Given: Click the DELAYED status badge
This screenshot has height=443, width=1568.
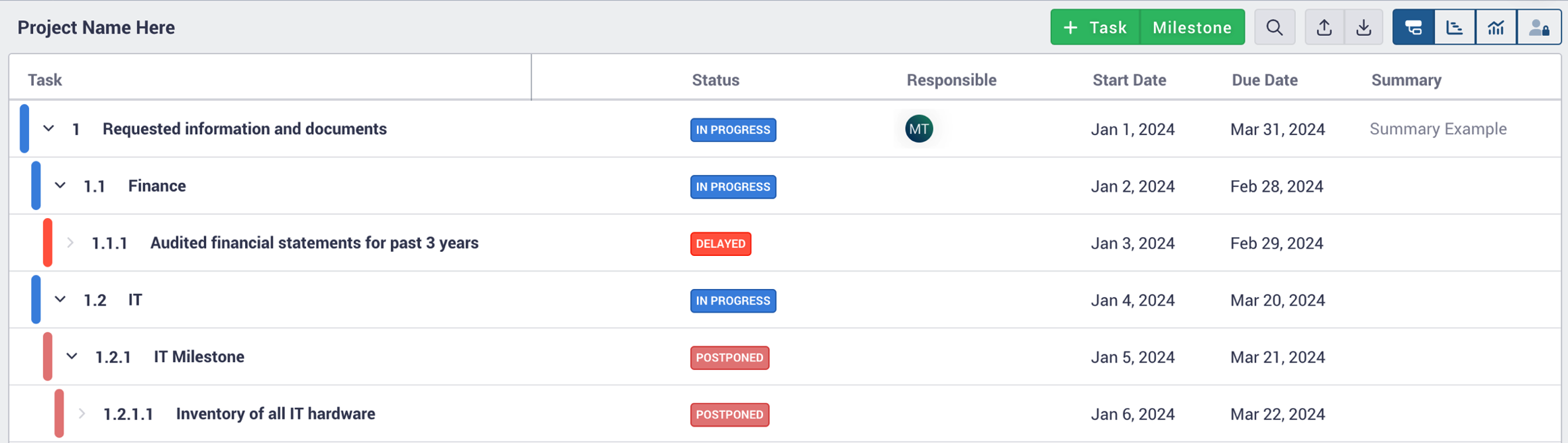Looking at the screenshot, I should (x=721, y=244).
